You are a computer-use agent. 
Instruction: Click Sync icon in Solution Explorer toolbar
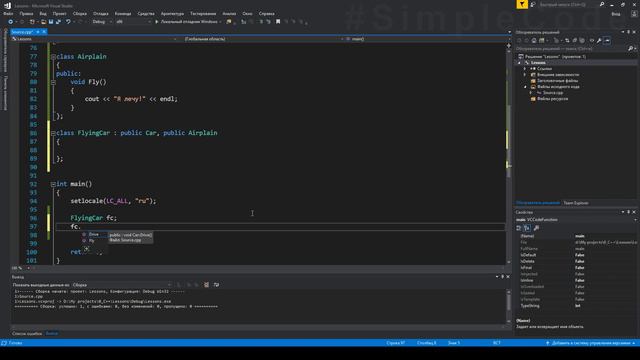tap(567, 40)
